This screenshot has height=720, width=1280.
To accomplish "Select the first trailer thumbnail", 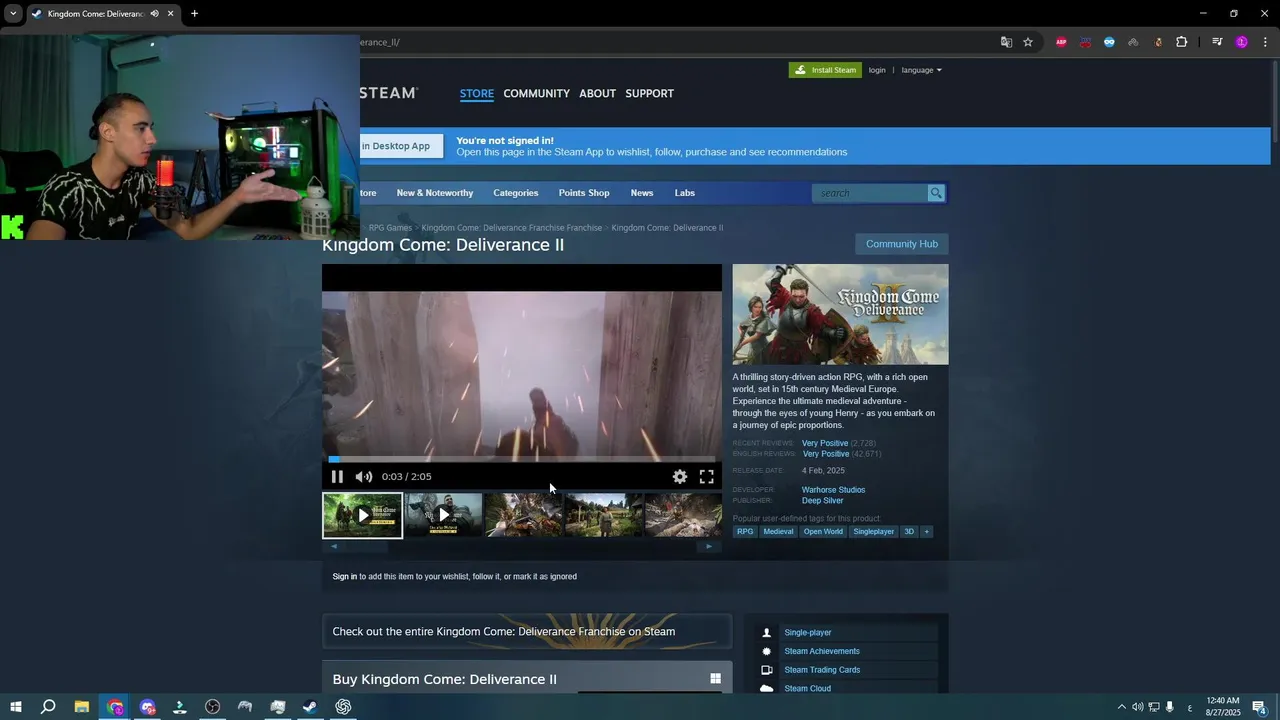I will point(362,515).
